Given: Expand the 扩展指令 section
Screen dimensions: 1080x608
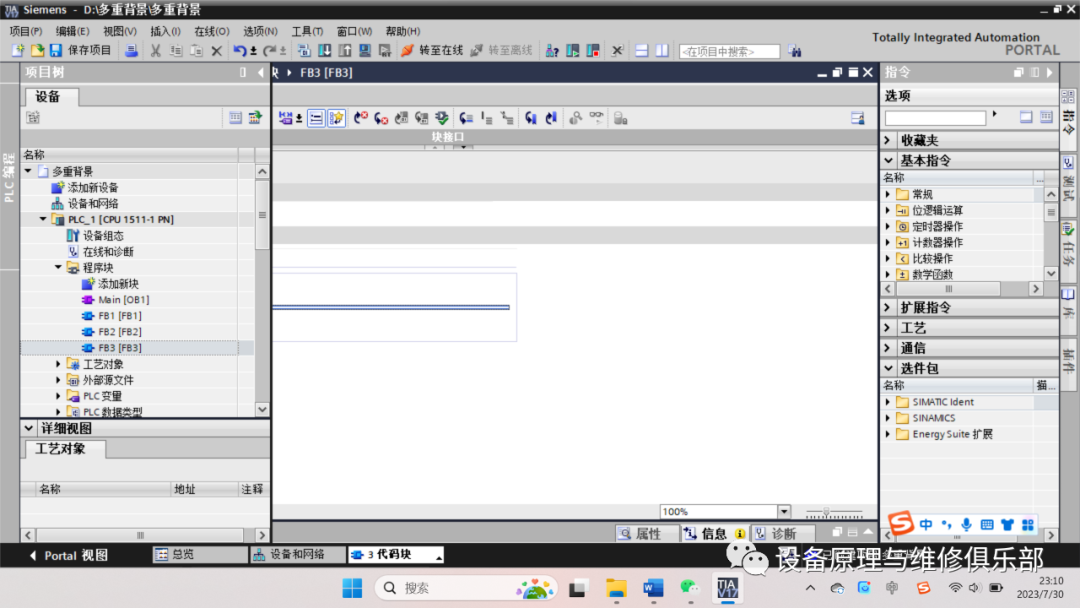Looking at the screenshot, I should (888, 307).
